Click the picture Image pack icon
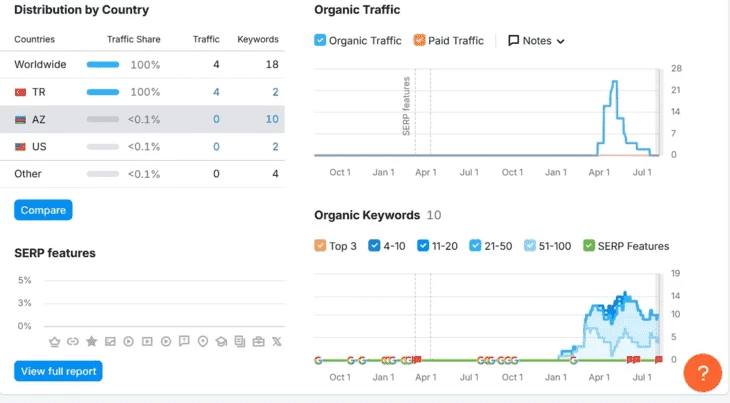The height and width of the screenshot is (403, 730). point(110,342)
